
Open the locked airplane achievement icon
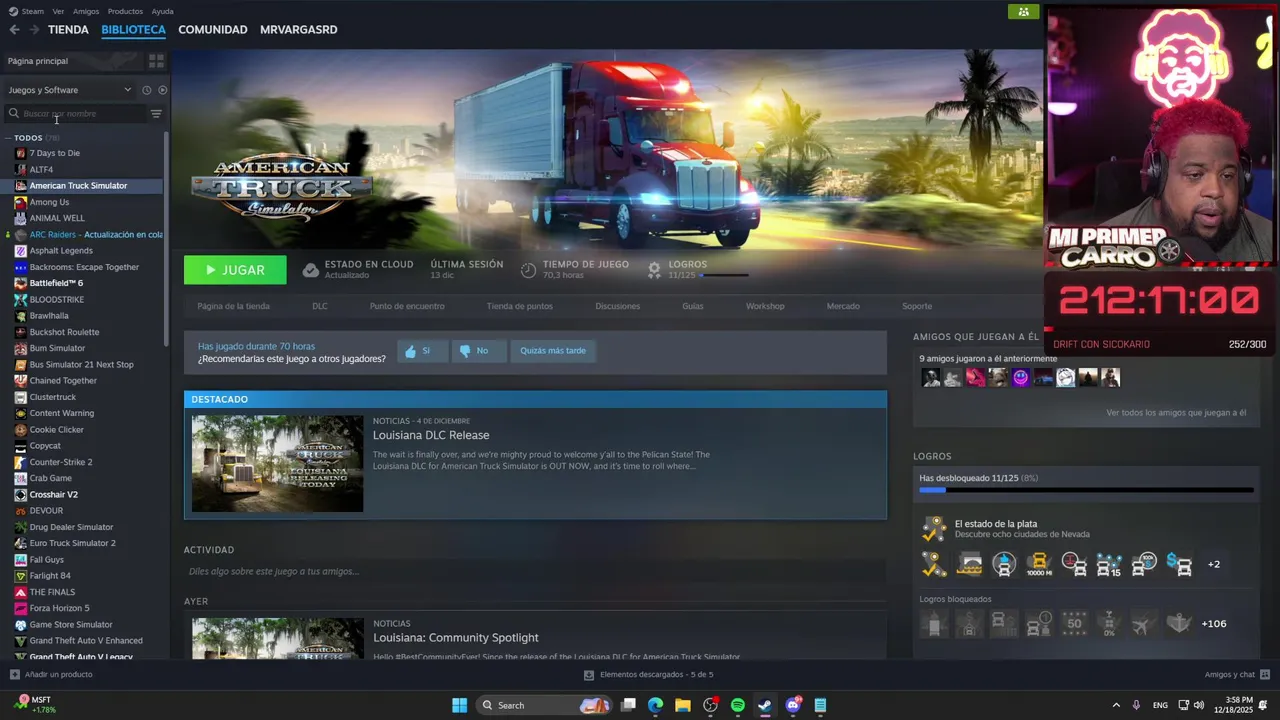[1144, 624]
